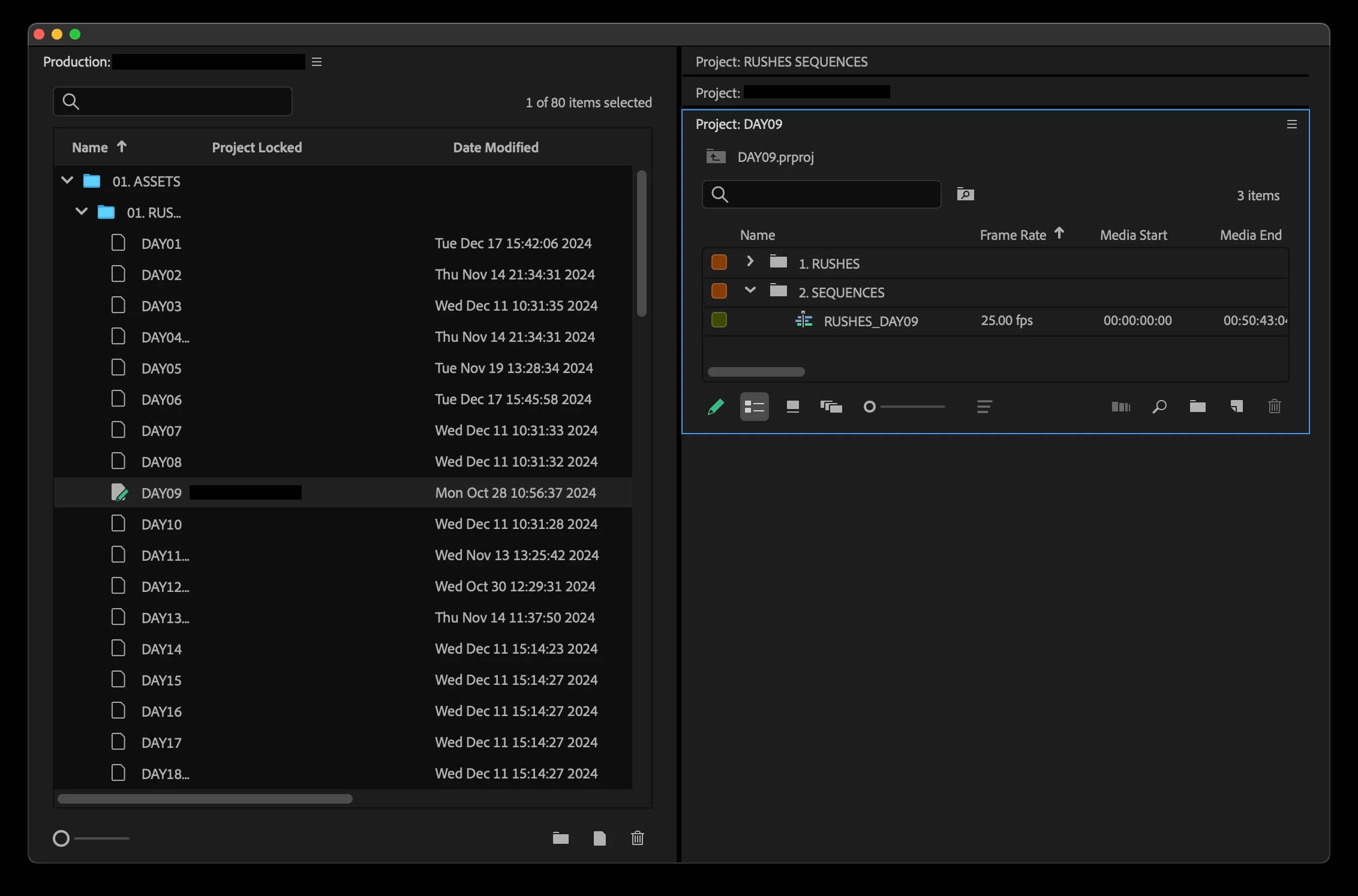Switch to Project: RUSHES SEQUENCES tab
Screen dimensions: 1358x896
pyautogui.click(x=781, y=62)
